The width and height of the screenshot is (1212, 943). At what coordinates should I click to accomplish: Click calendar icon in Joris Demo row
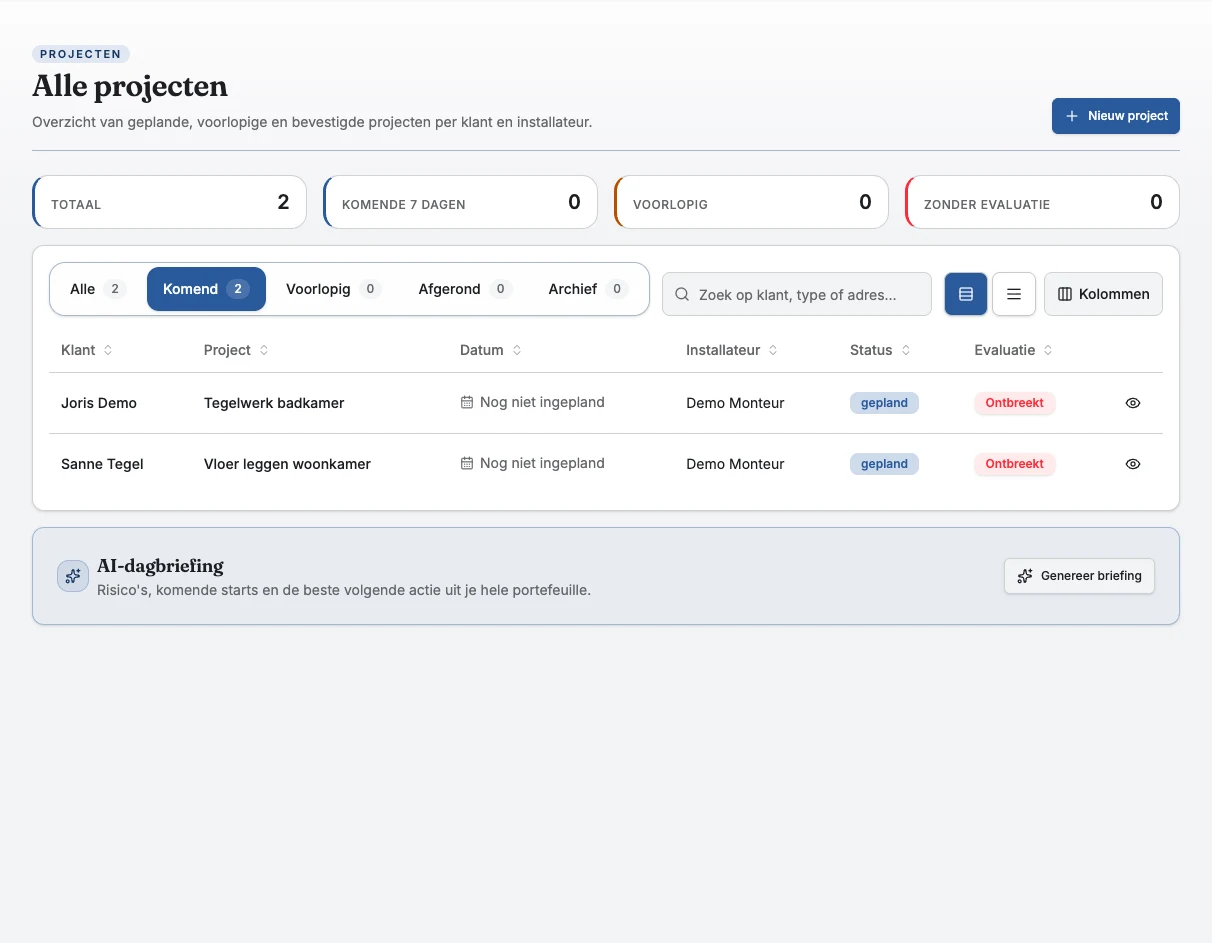click(466, 402)
